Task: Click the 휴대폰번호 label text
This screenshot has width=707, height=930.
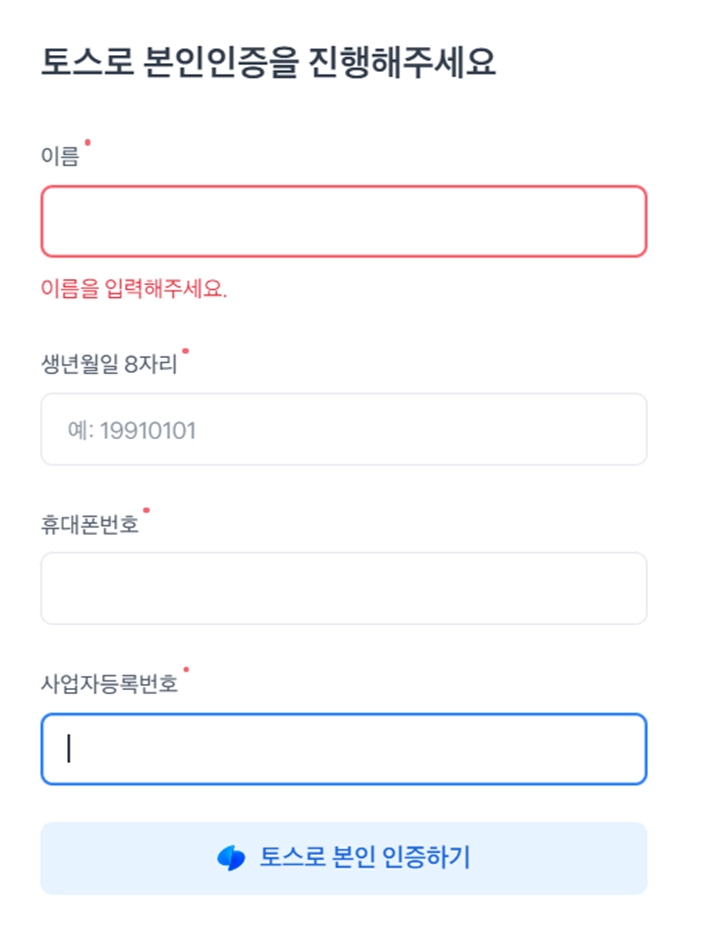Action: tap(89, 525)
